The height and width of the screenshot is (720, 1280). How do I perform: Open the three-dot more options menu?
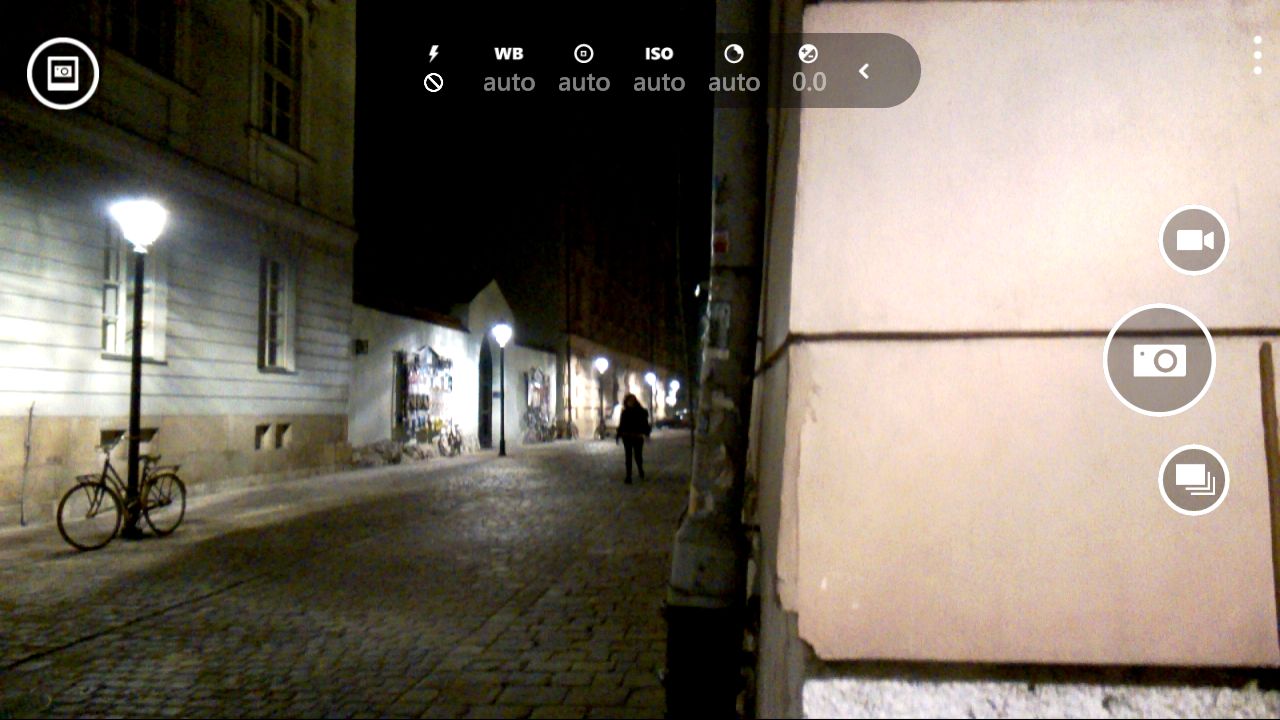(1257, 55)
